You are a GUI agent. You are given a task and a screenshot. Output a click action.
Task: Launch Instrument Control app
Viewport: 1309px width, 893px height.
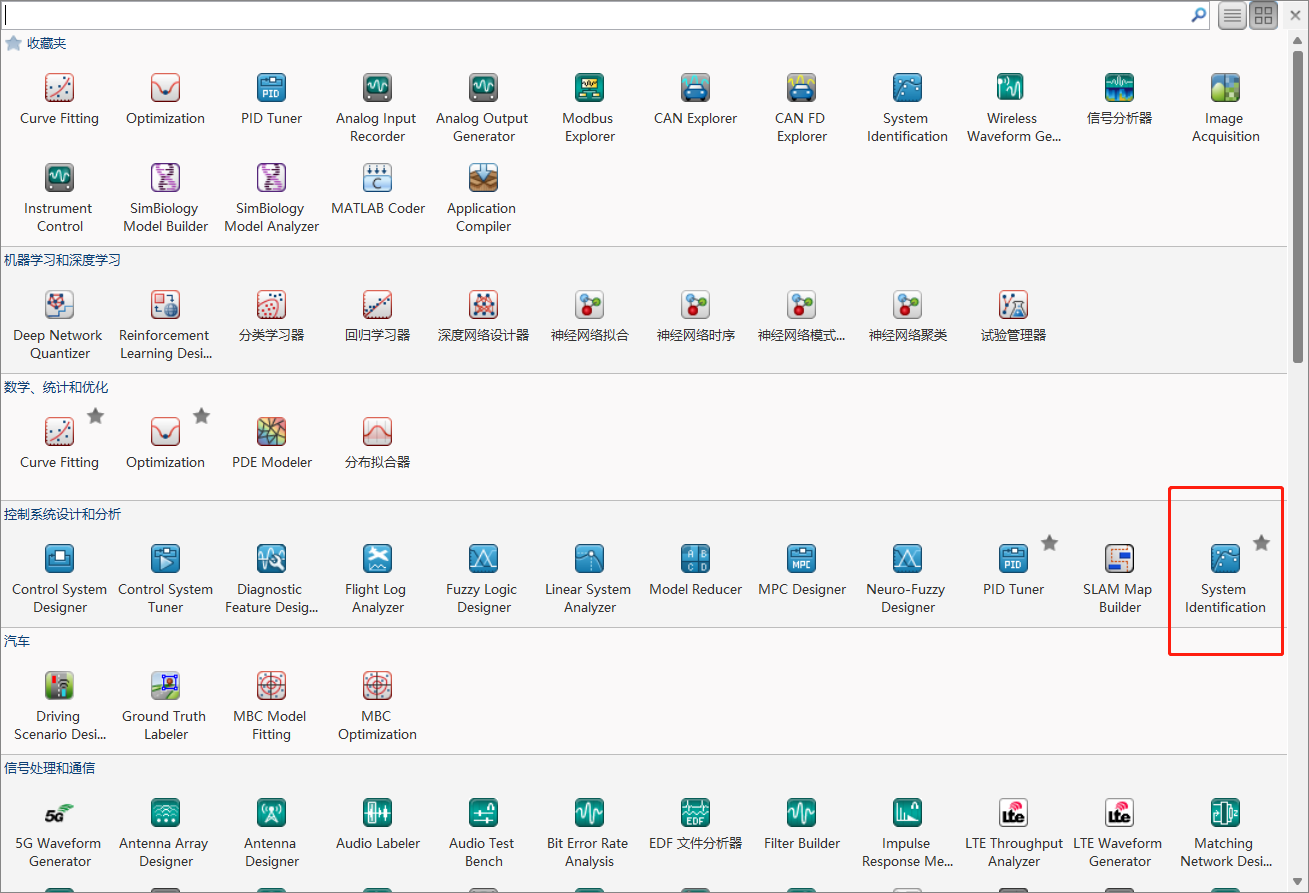pyautogui.click(x=60, y=199)
